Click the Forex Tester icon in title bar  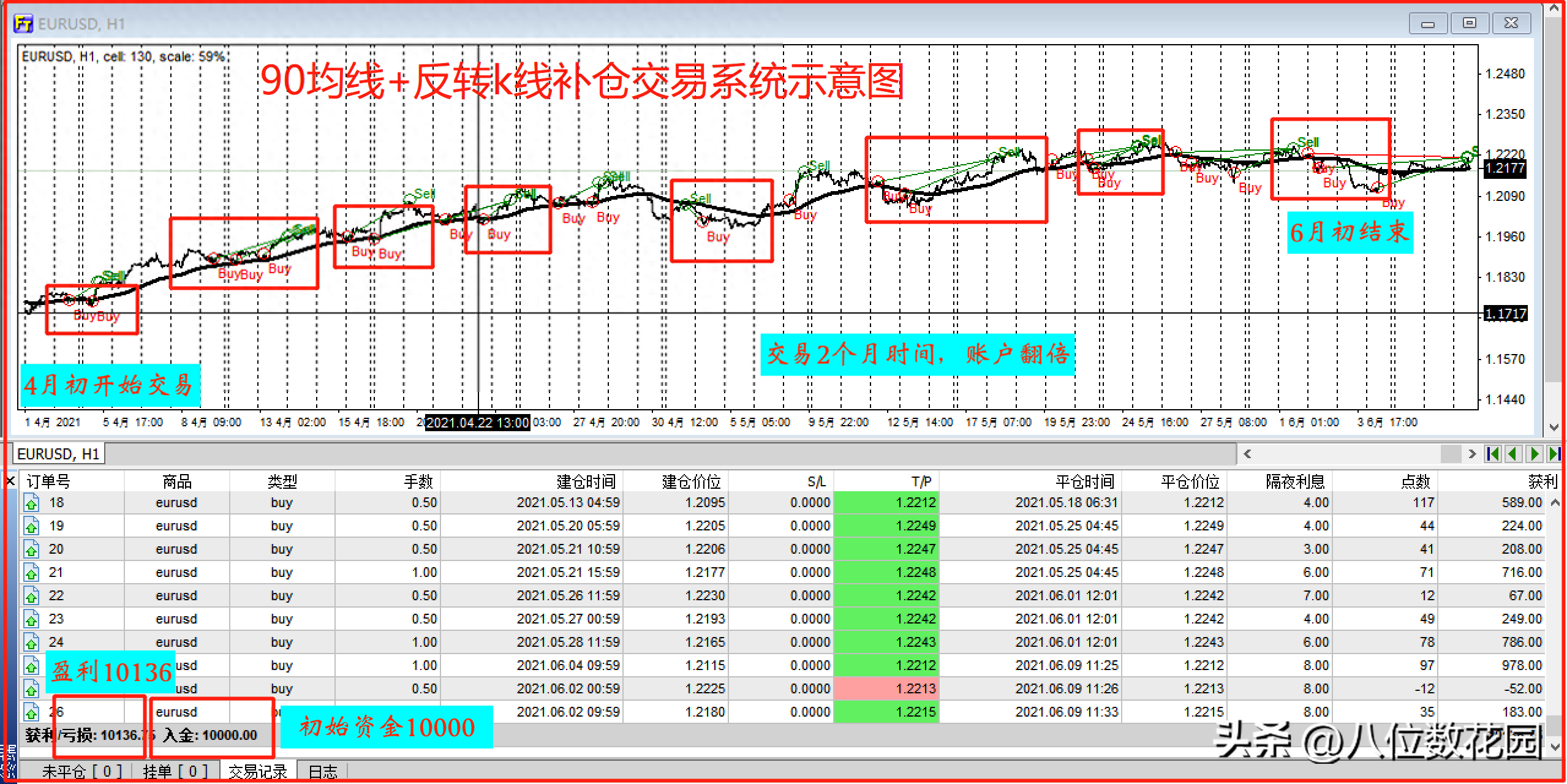tap(23, 23)
